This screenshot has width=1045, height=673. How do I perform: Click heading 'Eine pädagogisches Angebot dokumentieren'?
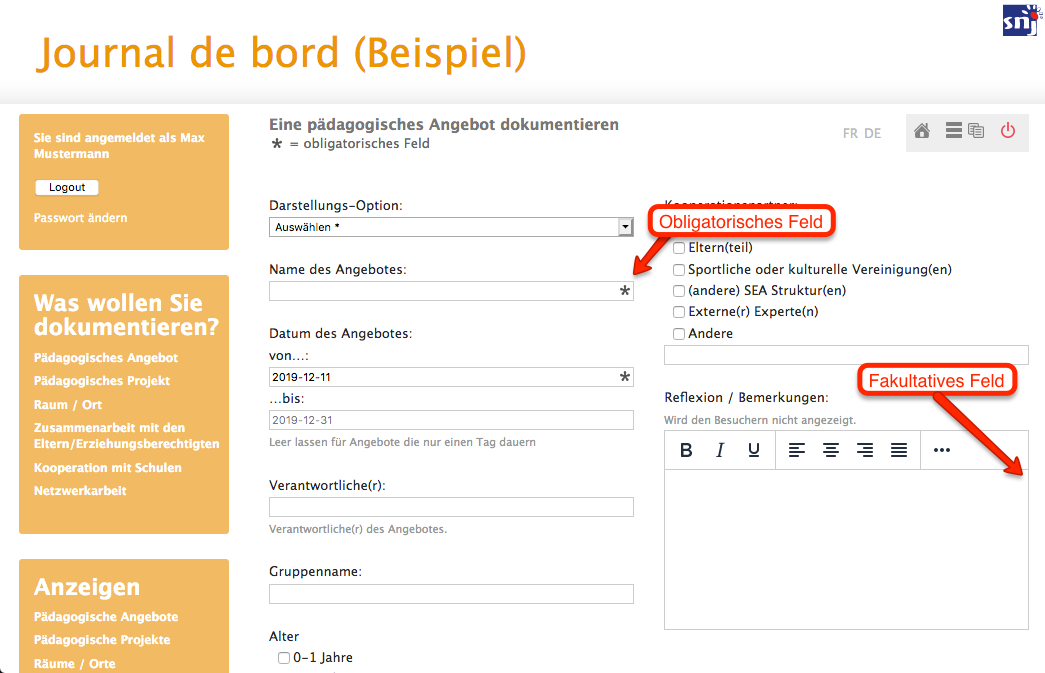(444, 125)
